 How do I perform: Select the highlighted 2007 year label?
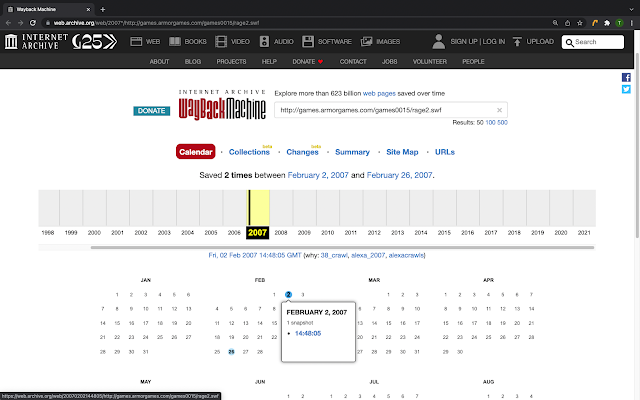click(258, 233)
